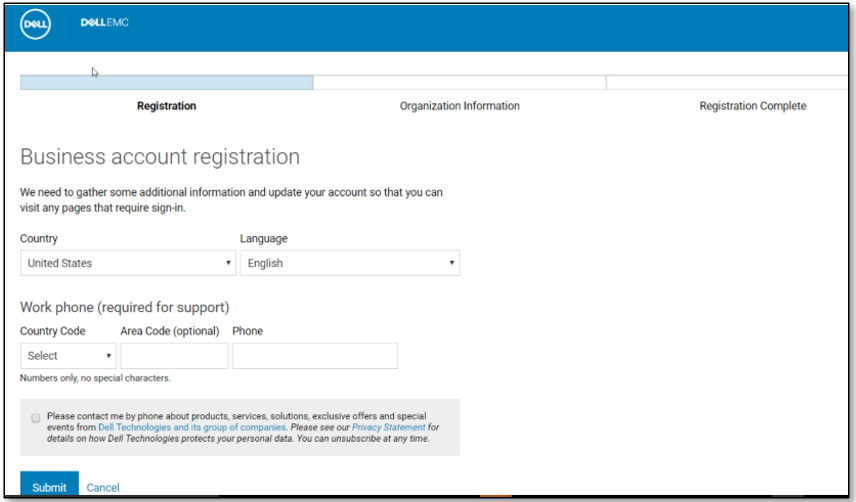Click the third progress bar segment
The width and height of the screenshot is (856, 502).
tap(730, 83)
